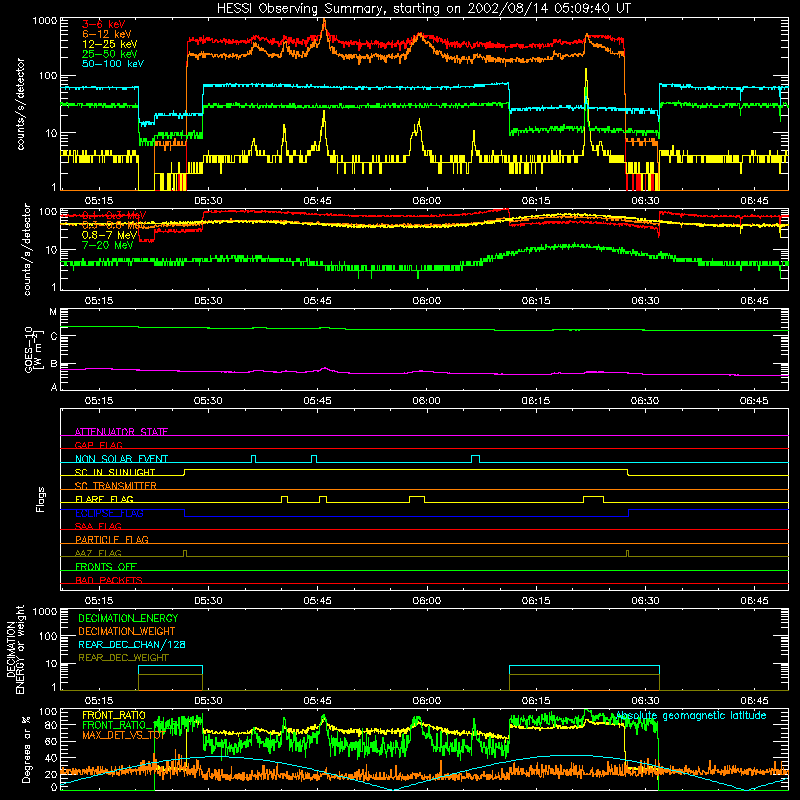The height and width of the screenshot is (800, 800).
Task: Click the DECIMATION_ENERGY legend entry
Action: [x=128, y=618]
